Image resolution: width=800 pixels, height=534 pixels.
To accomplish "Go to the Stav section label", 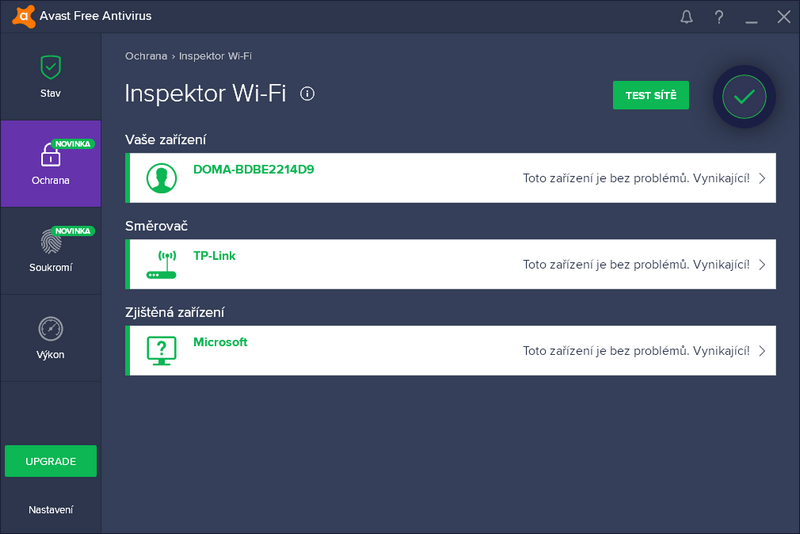I will pyautogui.click(x=51, y=93).
